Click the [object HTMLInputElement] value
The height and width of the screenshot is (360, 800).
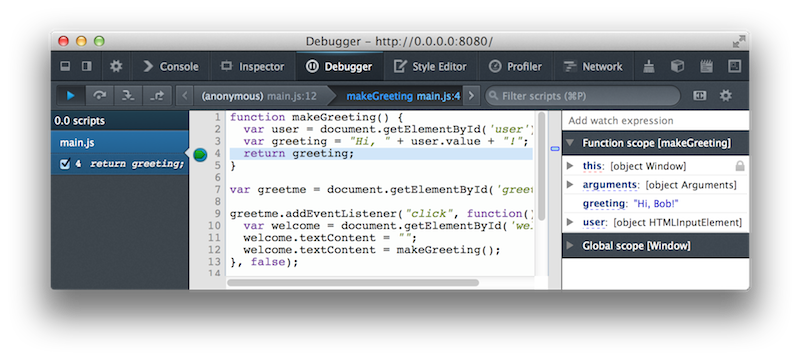[x=678, y=223]
